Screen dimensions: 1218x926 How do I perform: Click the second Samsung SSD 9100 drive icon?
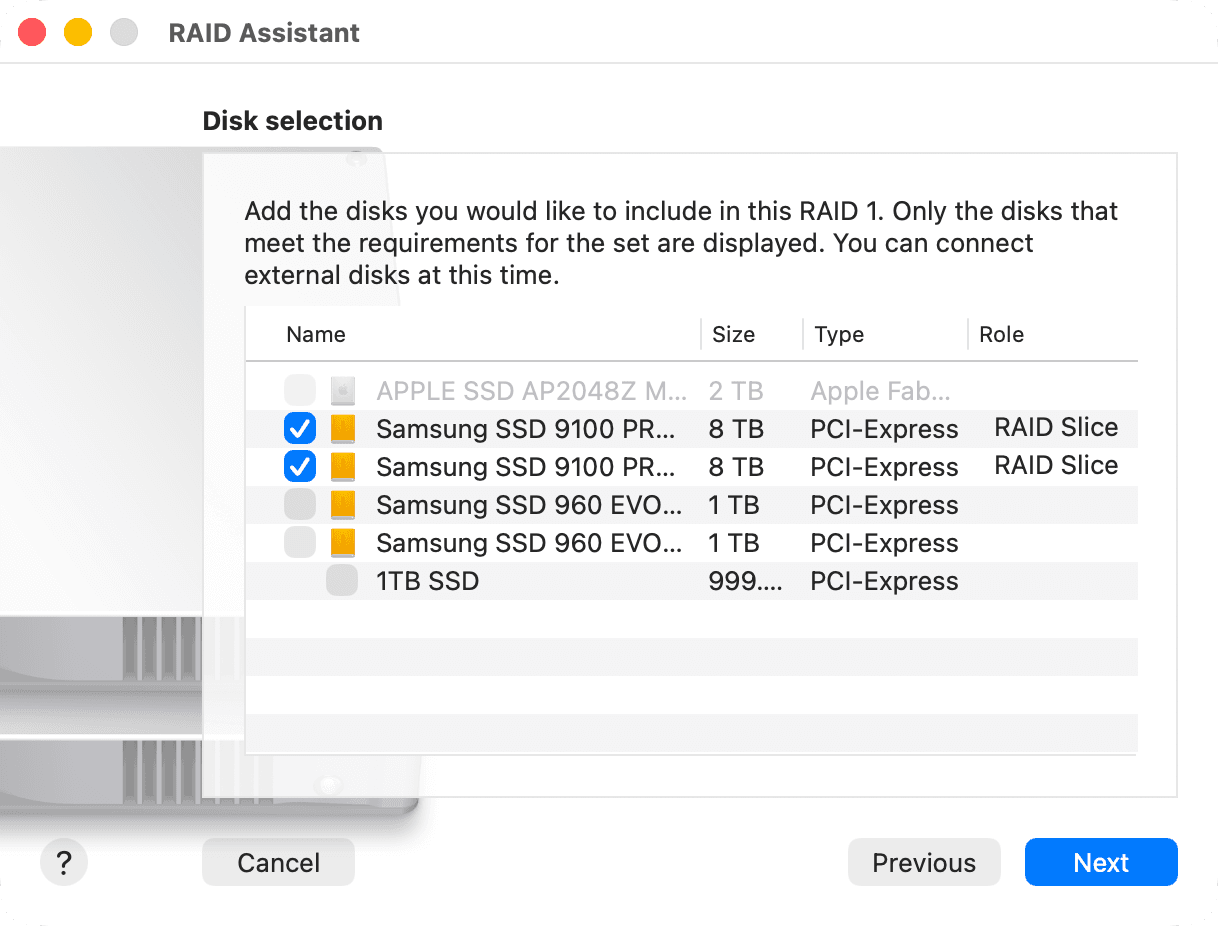point(342,466)
